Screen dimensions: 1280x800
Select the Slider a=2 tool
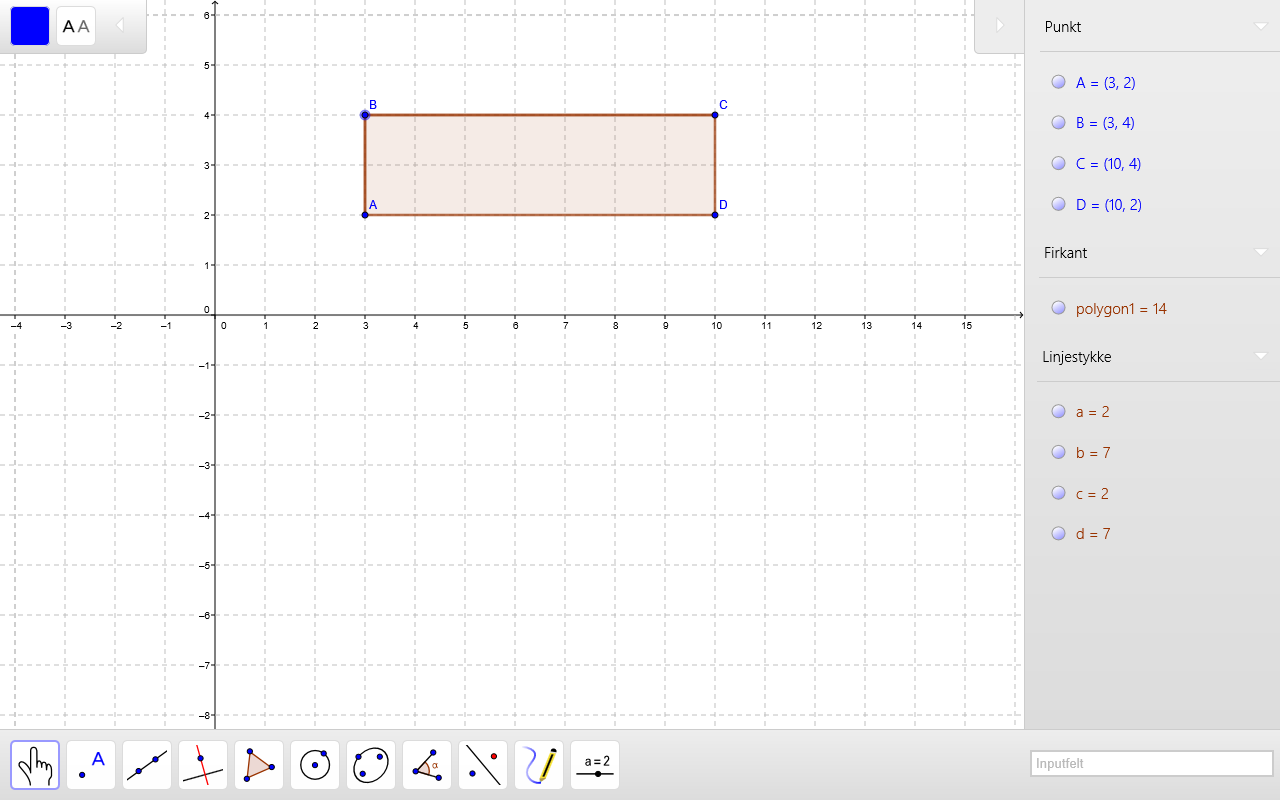pyautogui.click(x=595, y=765)
